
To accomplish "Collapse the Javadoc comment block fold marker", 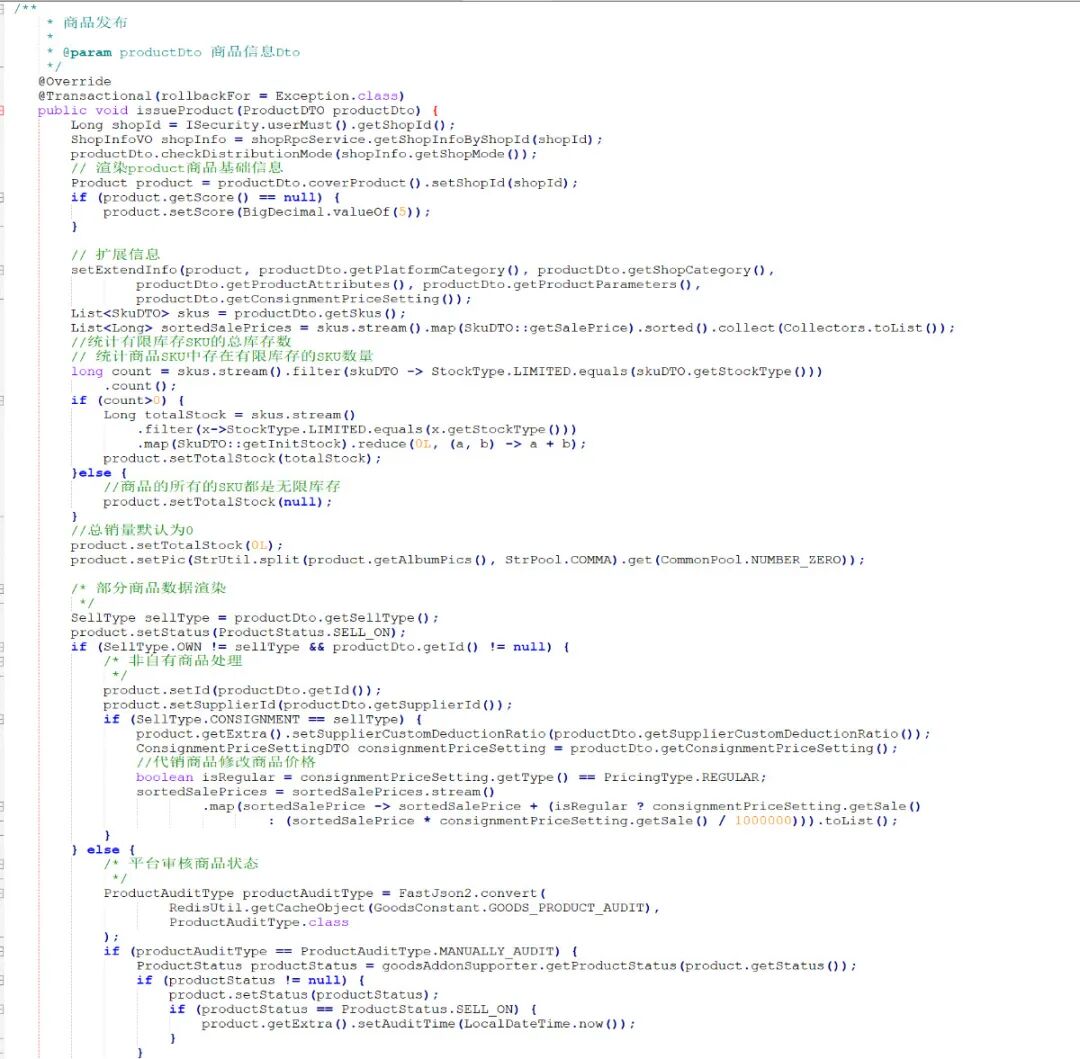I will (3, 8).
